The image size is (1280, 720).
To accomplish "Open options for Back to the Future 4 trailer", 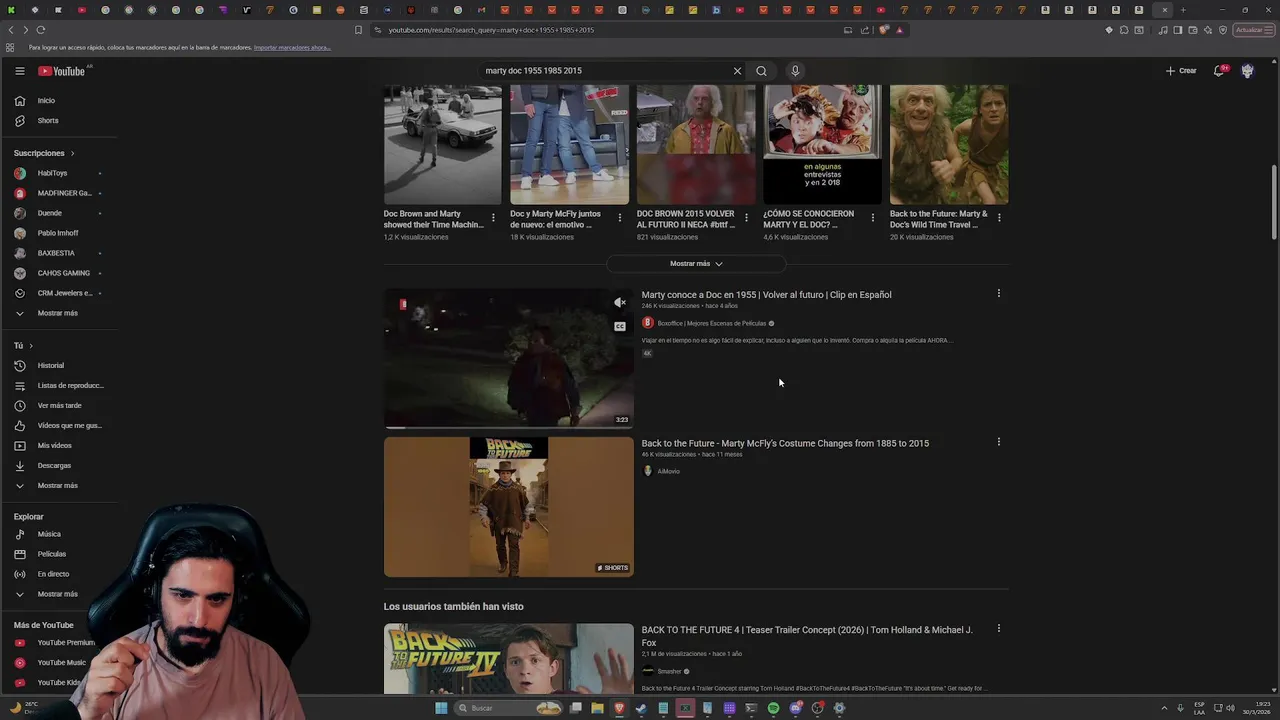I will (x=998, y=629).
